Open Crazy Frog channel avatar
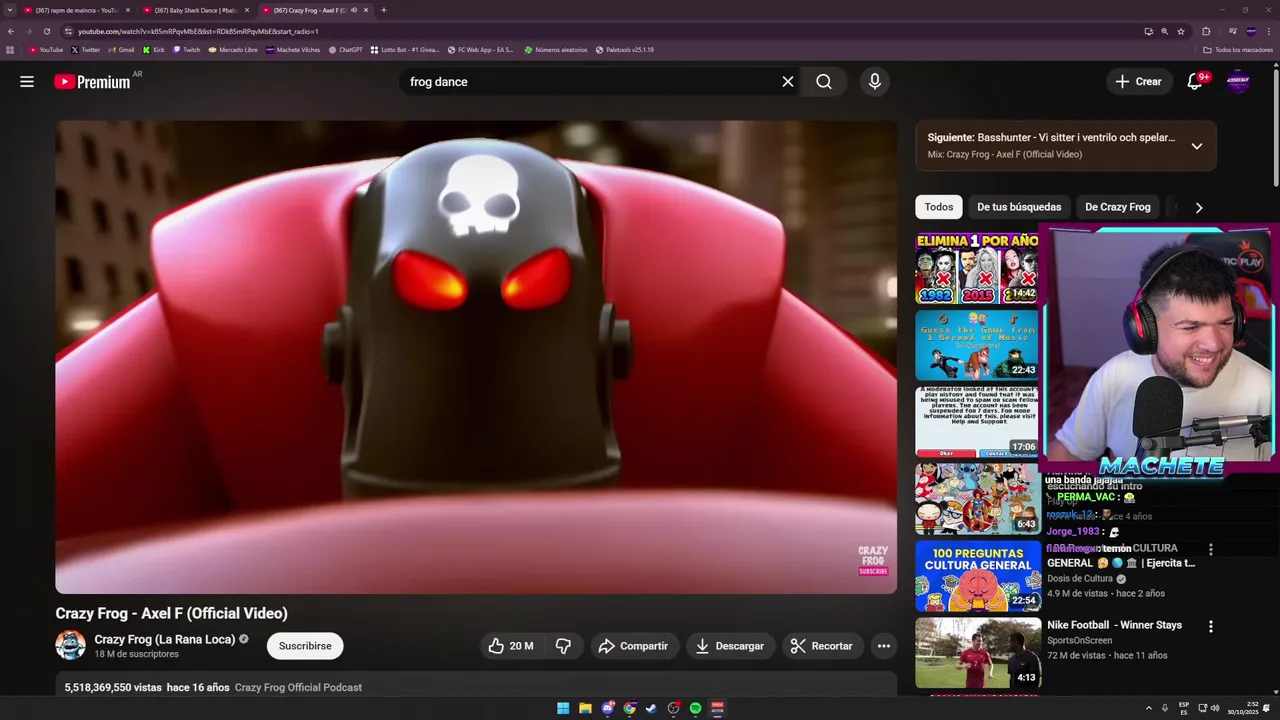1280x720 pixels. pos(70,646)
